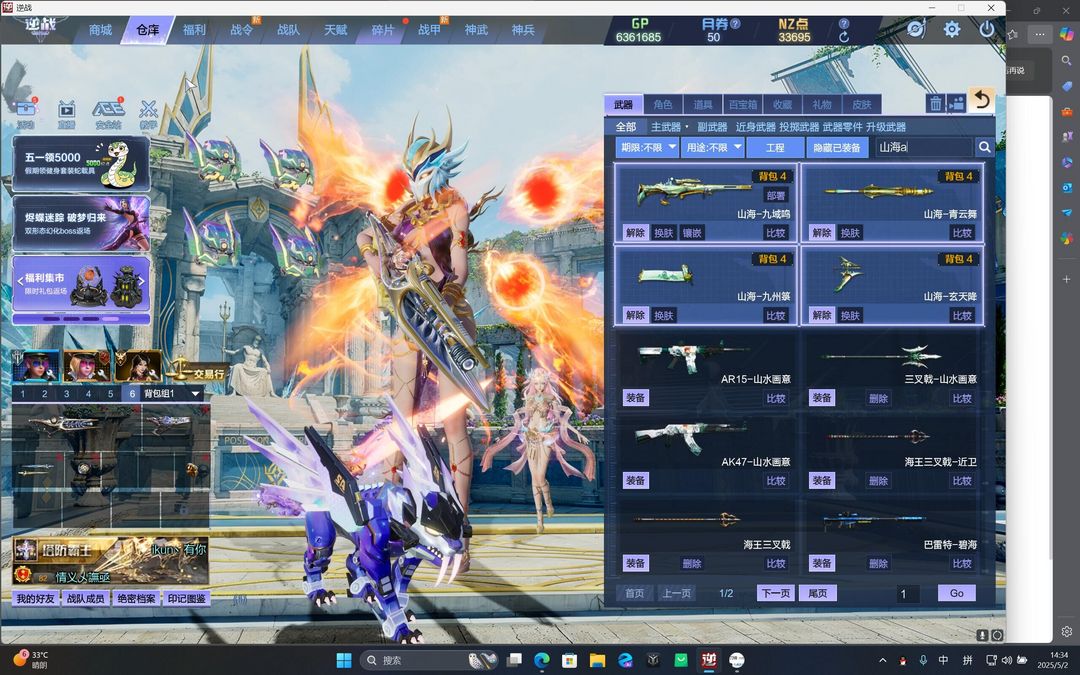Screen dimensions: 1080x675
Task: Open the 活动 events chest icon
Action: coord(25,111)
